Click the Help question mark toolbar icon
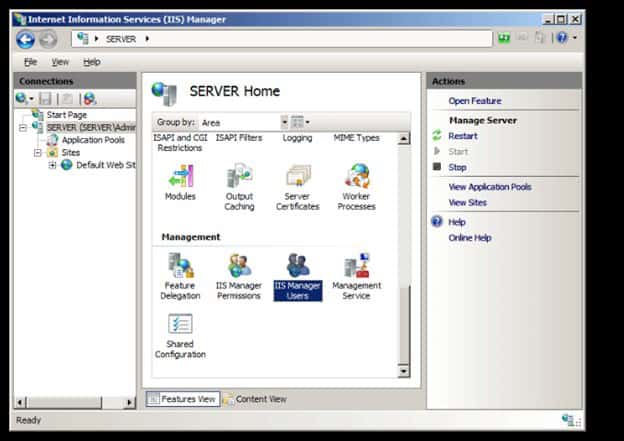 pos(562,38)
